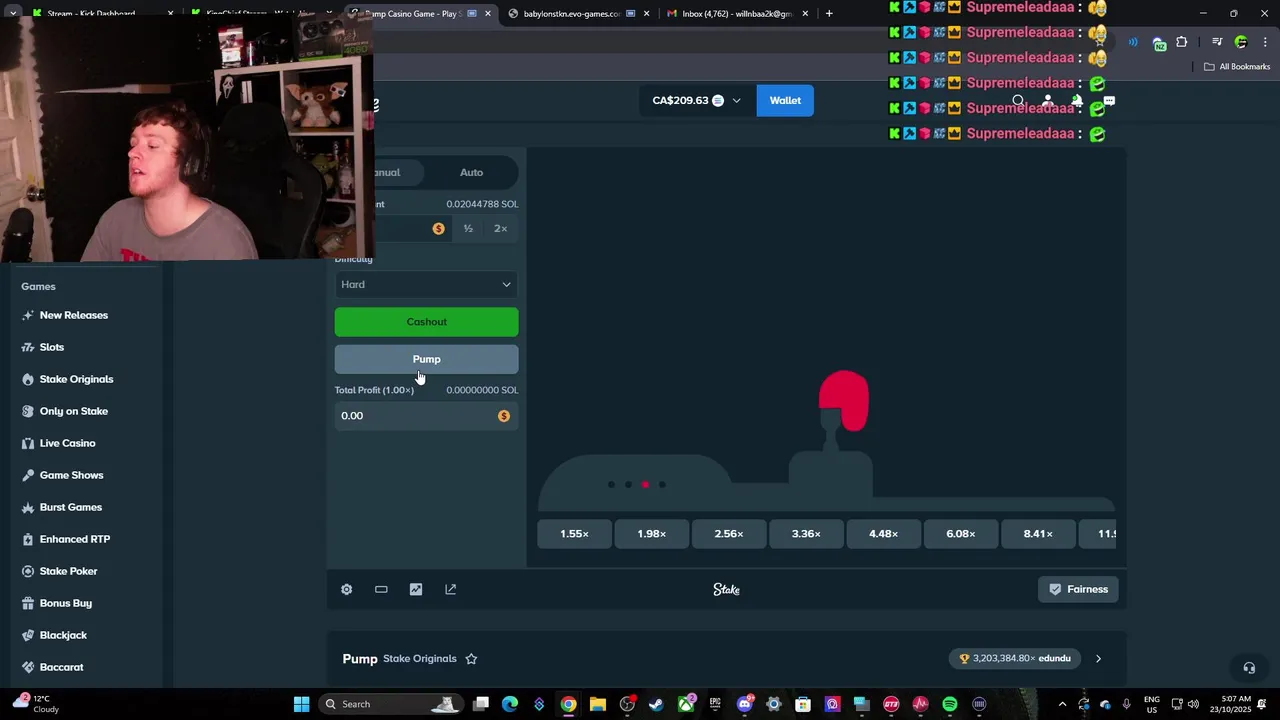Open Stake Originals sidebar item
The height and width of the screenshot is (720, 1280).
(76, 380)
